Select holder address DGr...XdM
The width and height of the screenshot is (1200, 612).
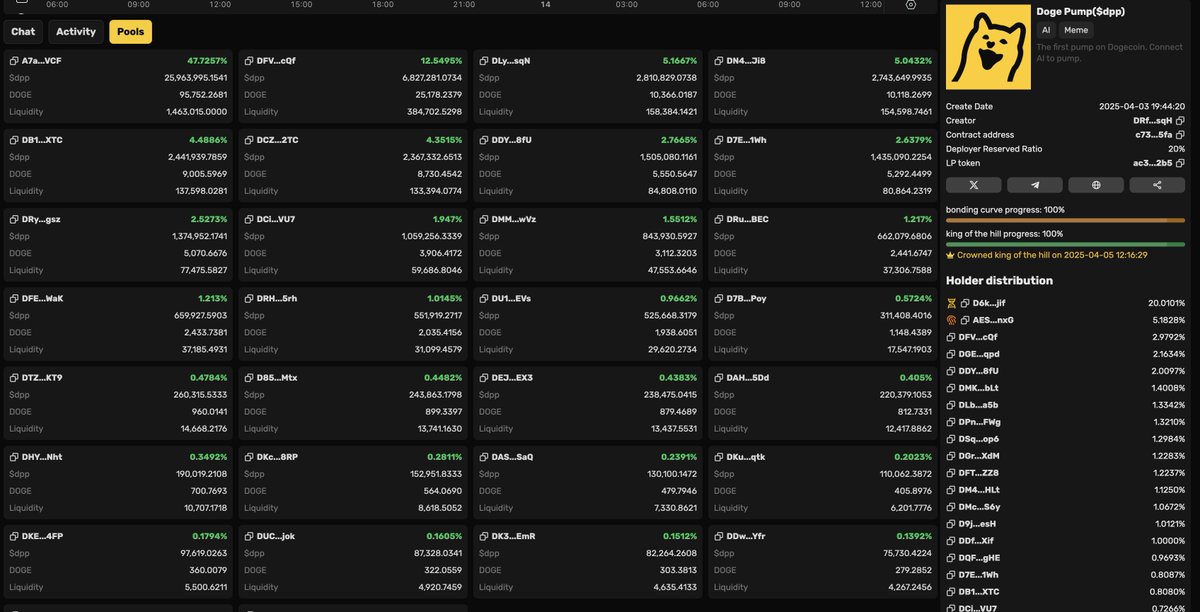coord(979,456)
